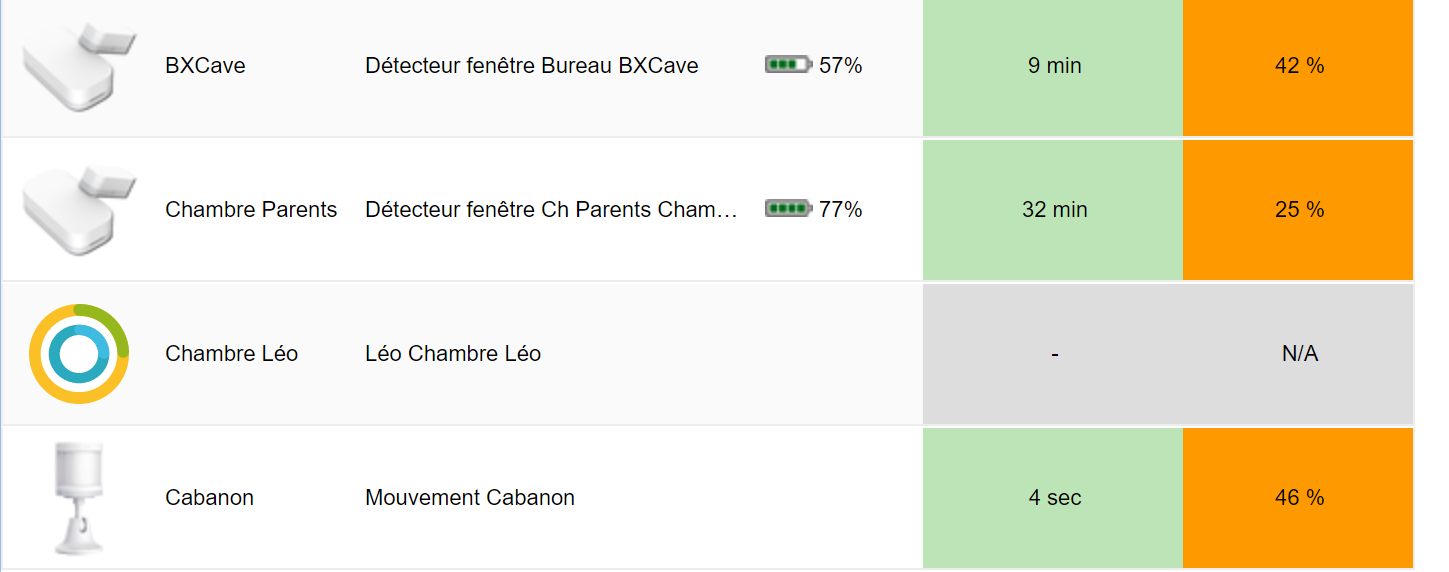1449x572 pixels.
Task: Click the 57% battery level icon
Action: pyautogui.click(x=788, y=66)
